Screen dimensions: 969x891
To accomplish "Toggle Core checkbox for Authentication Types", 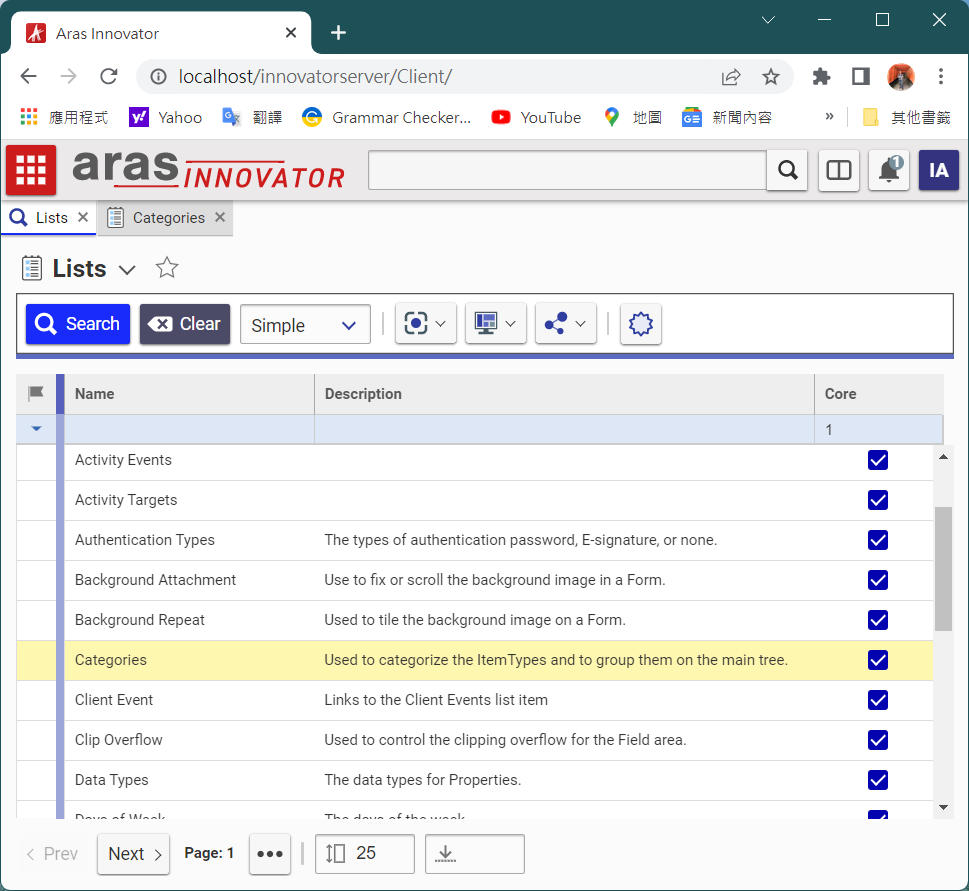I will coord(878,540).
